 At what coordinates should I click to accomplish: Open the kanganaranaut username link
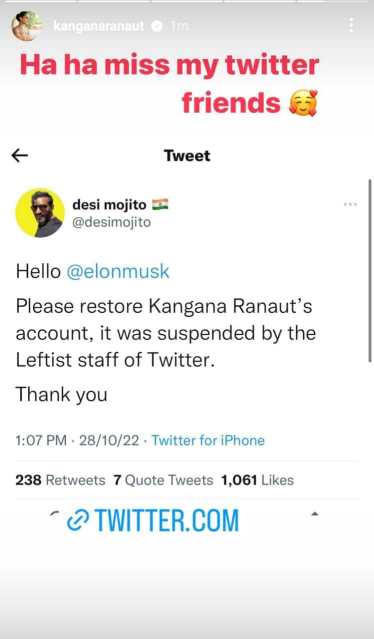click(99, 26)
